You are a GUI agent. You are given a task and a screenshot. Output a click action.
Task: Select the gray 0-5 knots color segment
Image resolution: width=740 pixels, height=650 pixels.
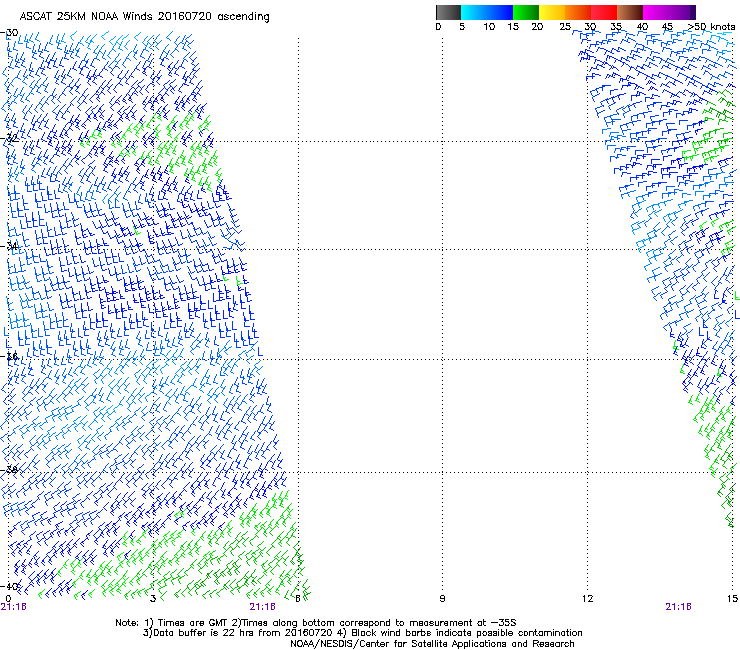point(448,12)
